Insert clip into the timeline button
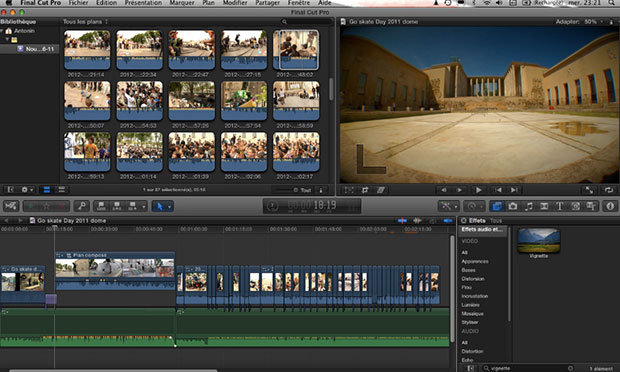620x372 pixels. click(x=117, y=206)
